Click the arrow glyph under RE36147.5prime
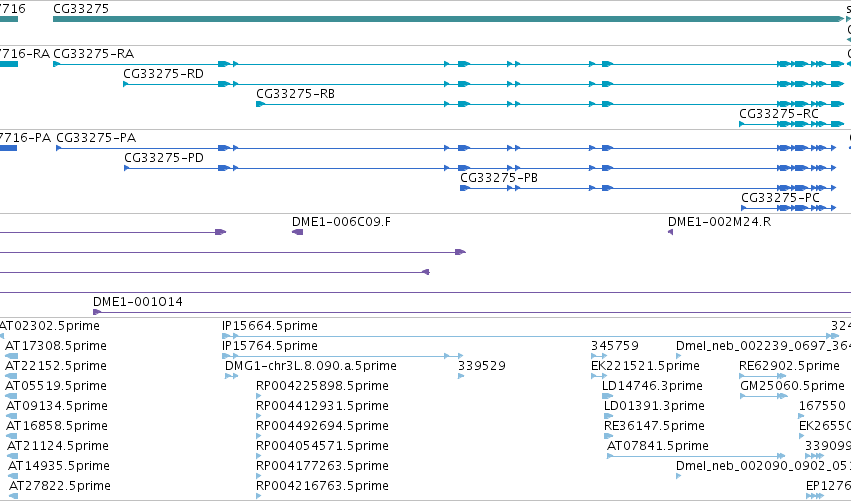851x501 pixels. [x=608, y=436]
